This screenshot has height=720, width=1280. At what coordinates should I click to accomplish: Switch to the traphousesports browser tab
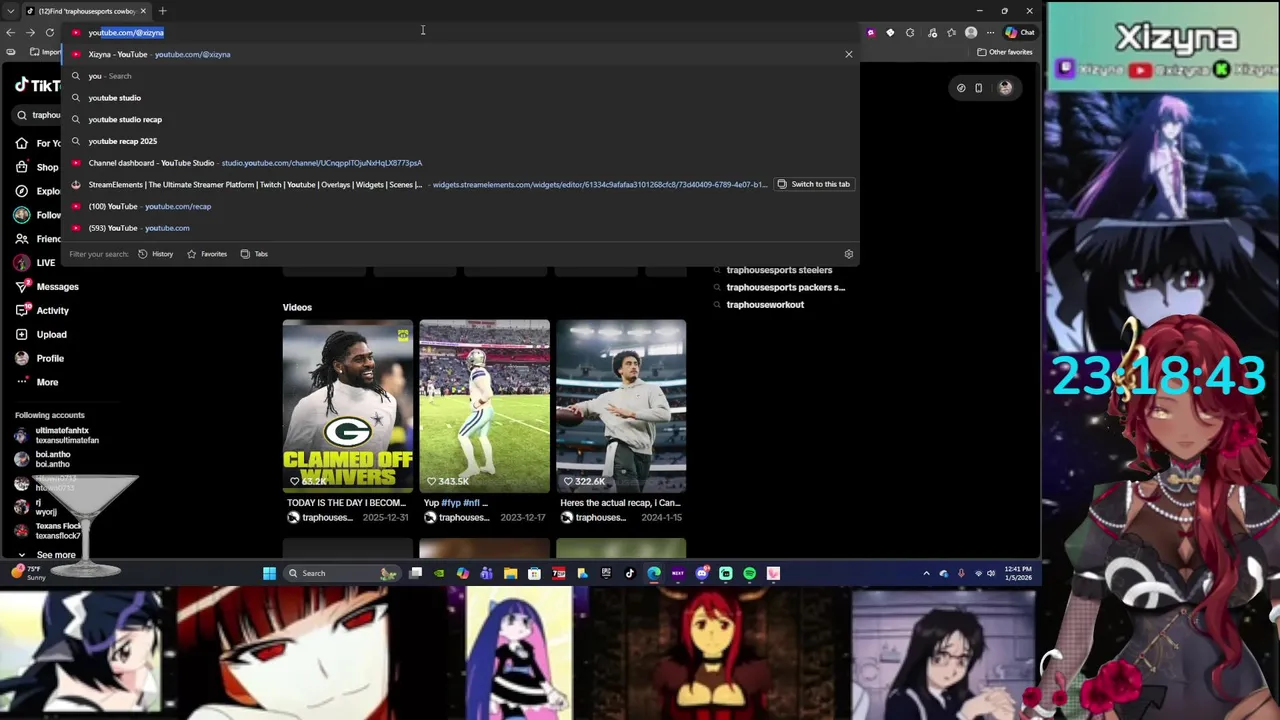[x=88, y=11]
